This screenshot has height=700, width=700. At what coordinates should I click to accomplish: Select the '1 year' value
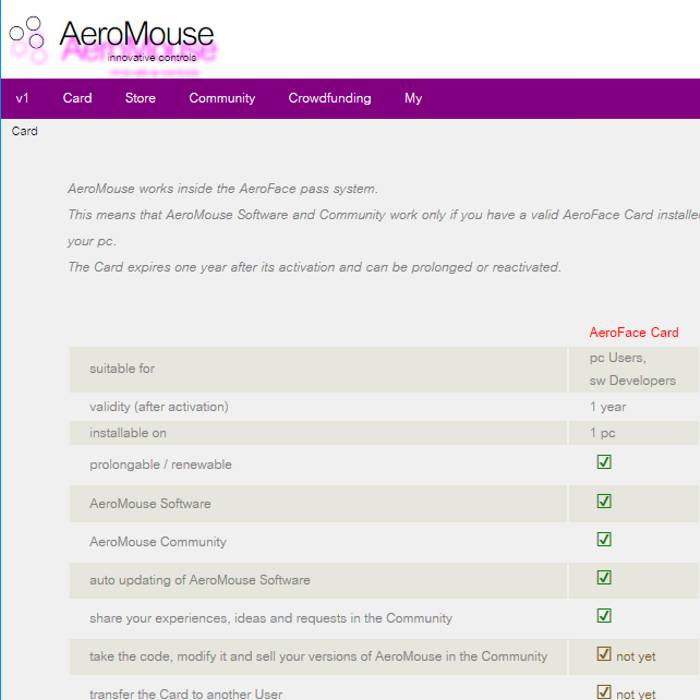tap(608, 407)
